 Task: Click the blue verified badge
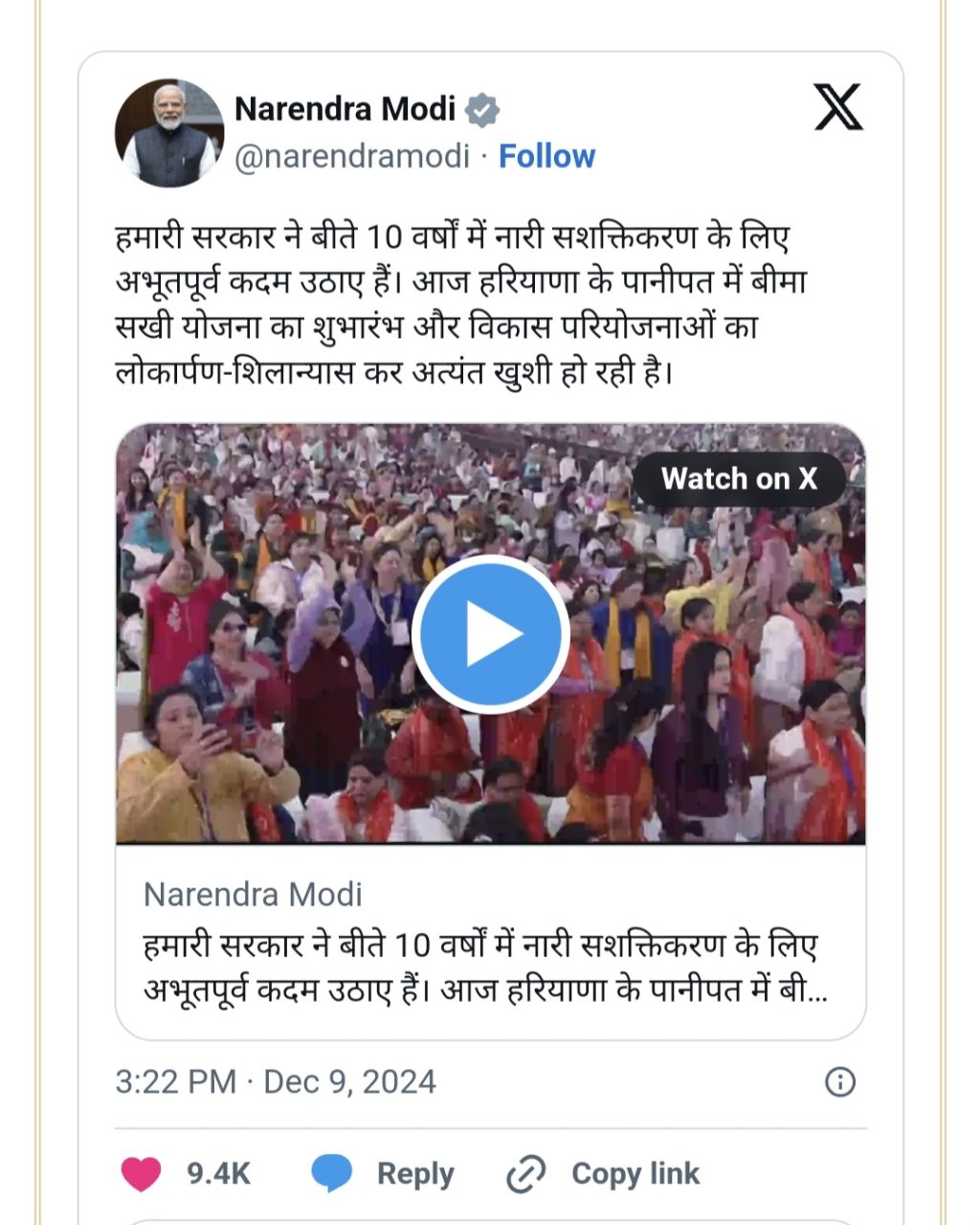pos(482,110)
